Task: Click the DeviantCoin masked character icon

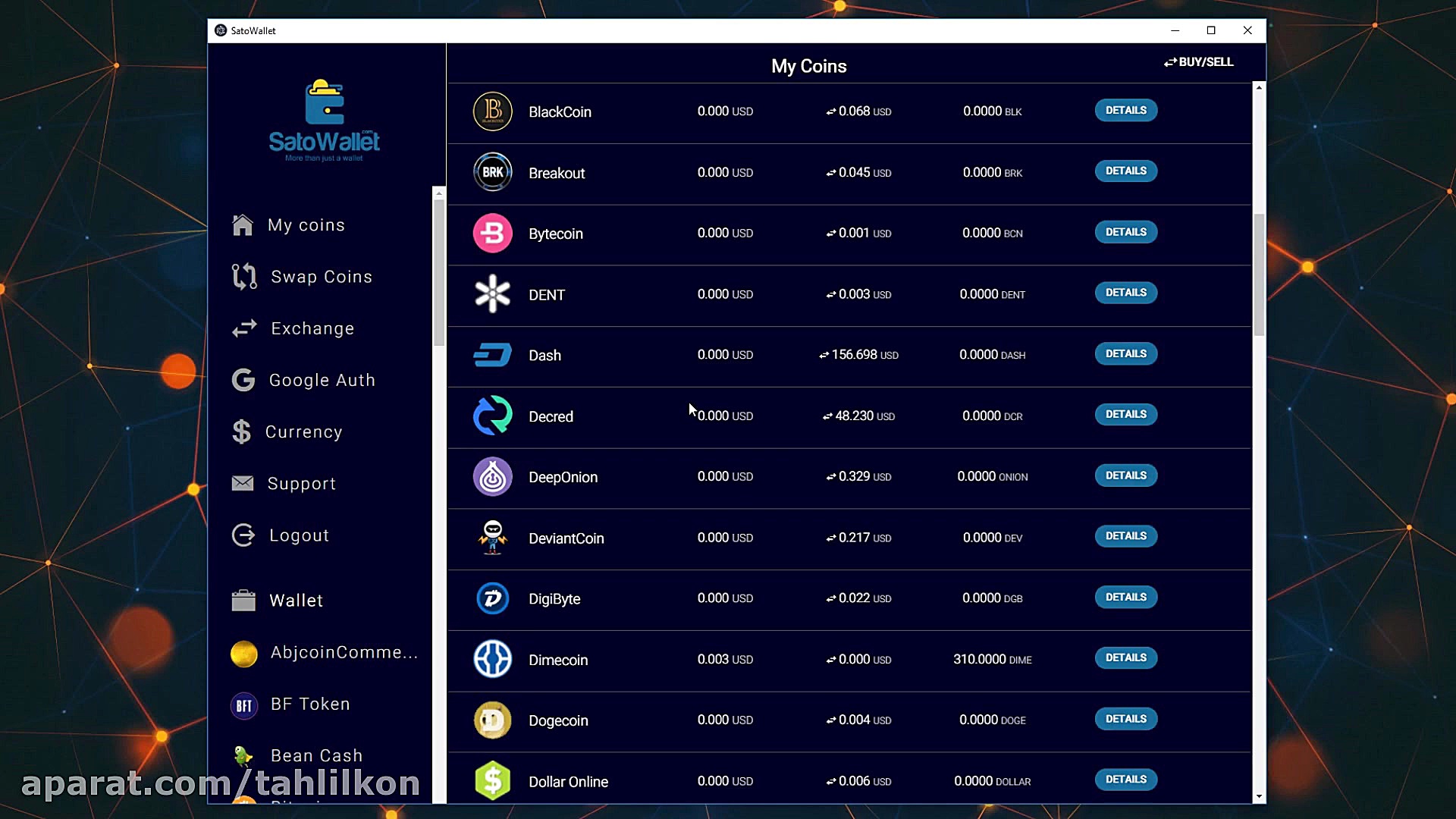Action: tap(492, 538)
